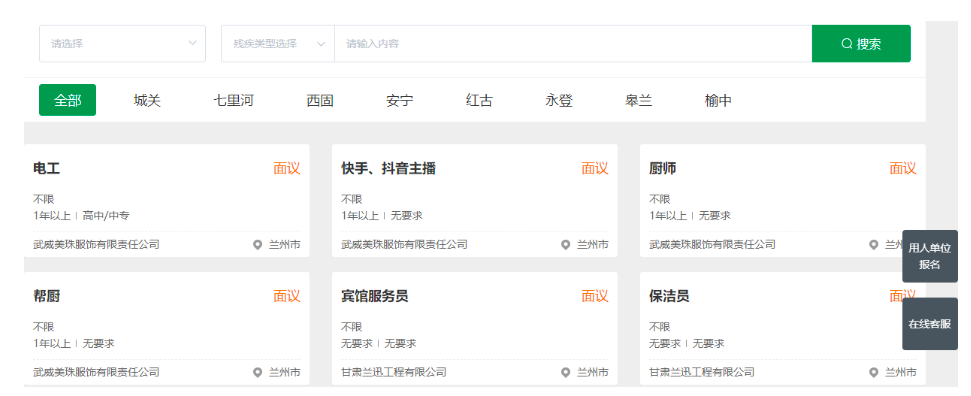Click the location pin icon in 厨师 card
This screenshot has width=971, height=396.
tap(873, 245)
